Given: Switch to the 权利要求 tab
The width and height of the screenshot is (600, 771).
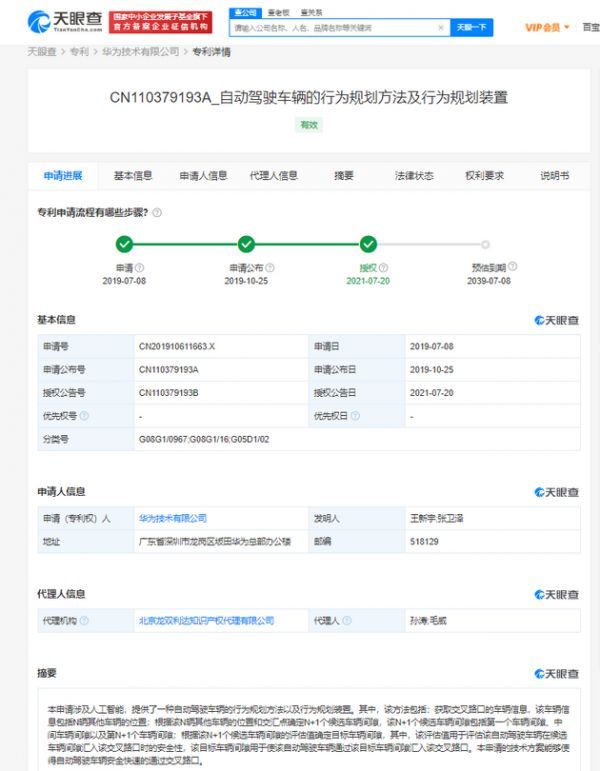Looking at the screenshot, I should tap(484, 176).
